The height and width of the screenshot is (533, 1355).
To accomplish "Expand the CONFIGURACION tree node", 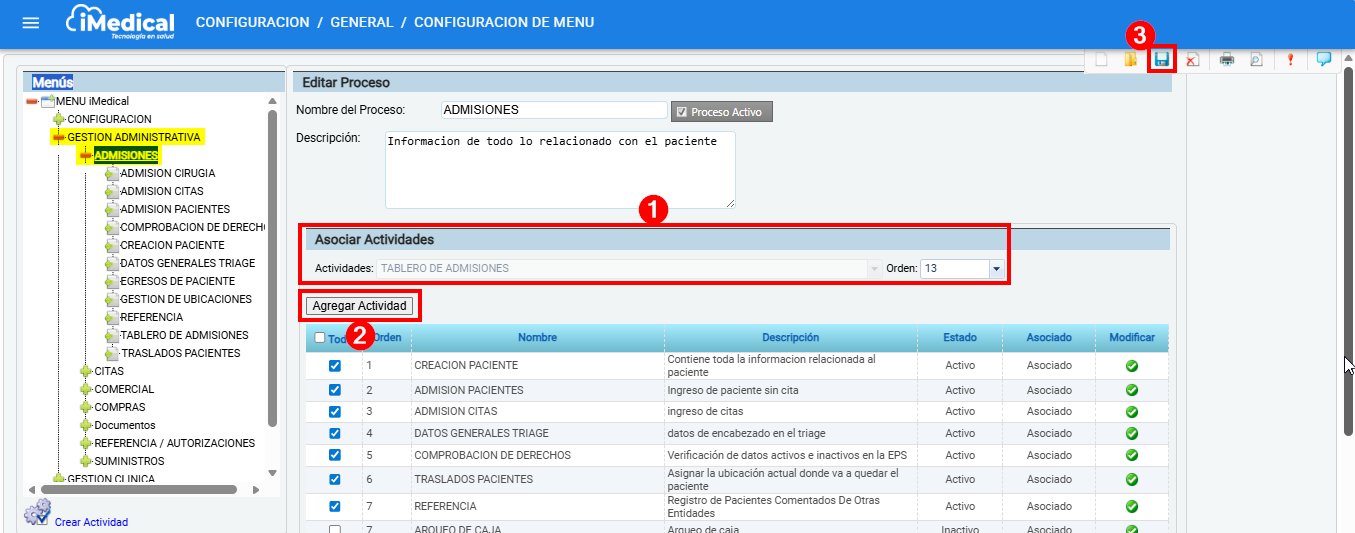I will (58, 119).
